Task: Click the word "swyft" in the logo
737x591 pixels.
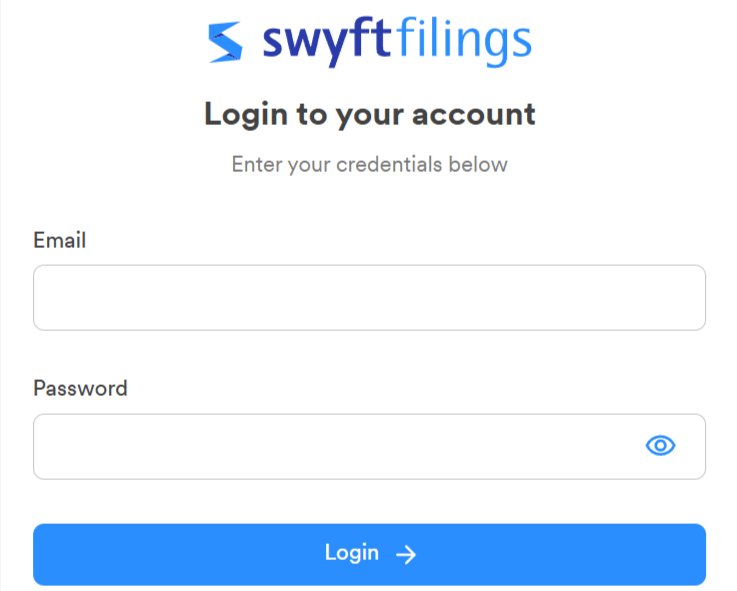Action: coord(327,41)
